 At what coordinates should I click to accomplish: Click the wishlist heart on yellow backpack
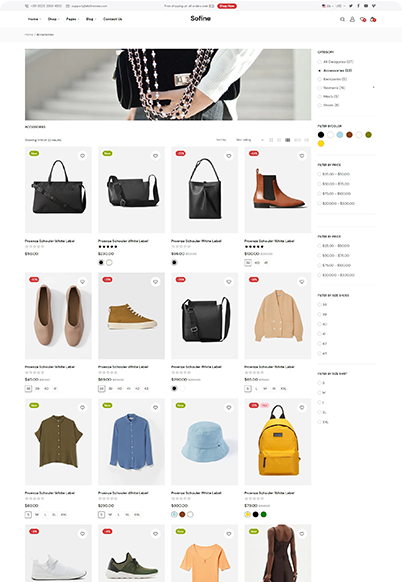pyautogui.click(x=302, y=408)
